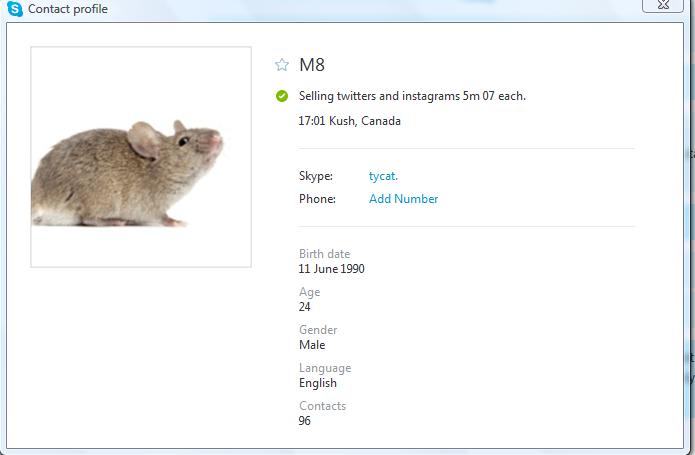Viewport: 695px width, 455px height.
Task: Click the Language value English
Action: (318, 383)
